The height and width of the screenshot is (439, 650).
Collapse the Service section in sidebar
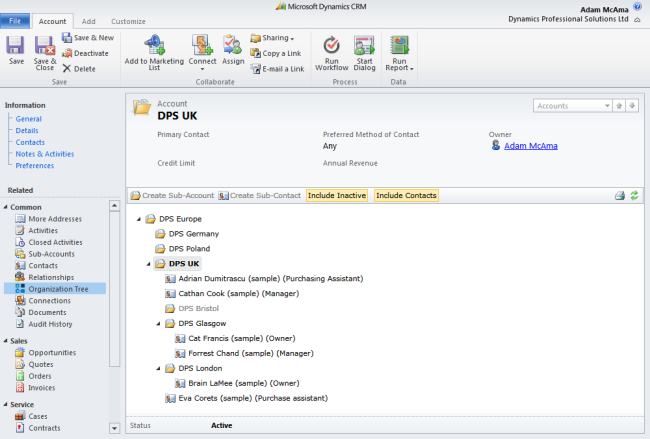click(5, 404)
